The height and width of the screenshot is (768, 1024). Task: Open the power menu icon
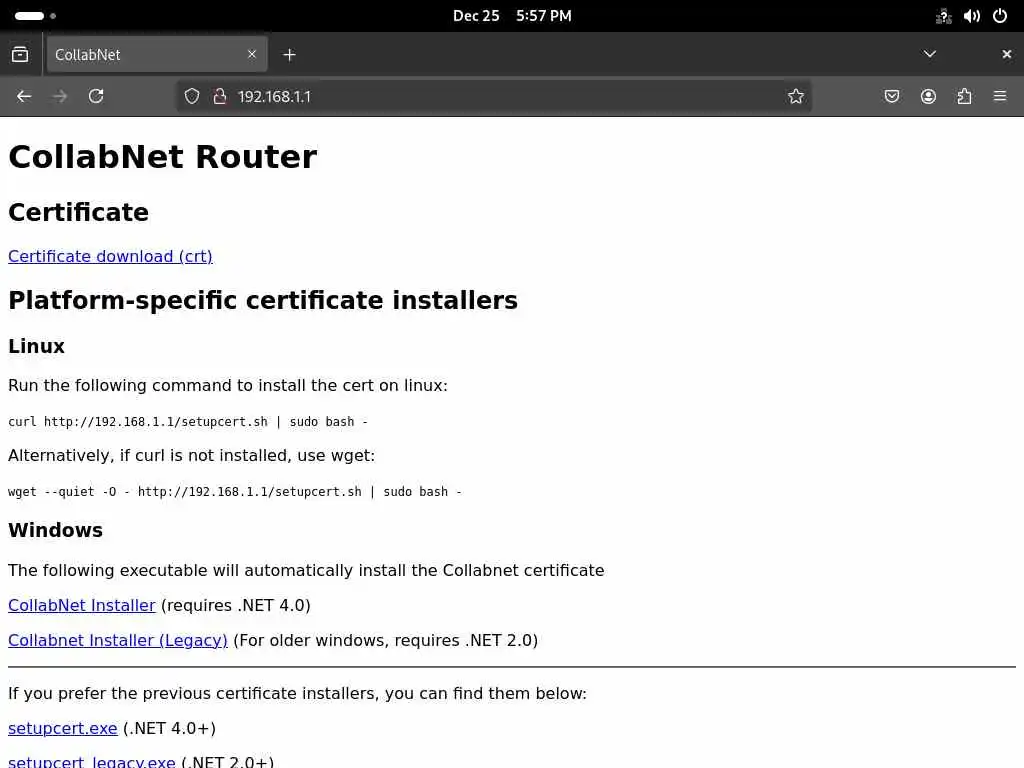(1000, 16)
